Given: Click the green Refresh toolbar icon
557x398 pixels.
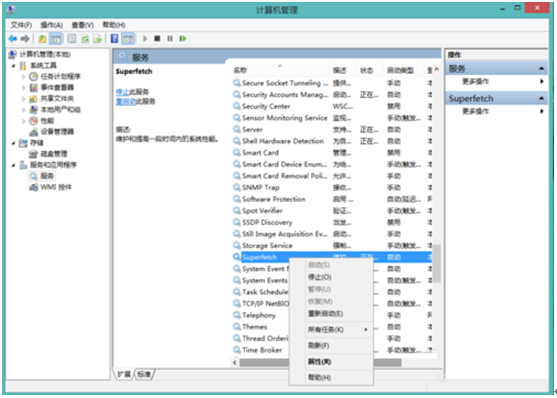Looking at the screenshot, I should coord(85,38).
